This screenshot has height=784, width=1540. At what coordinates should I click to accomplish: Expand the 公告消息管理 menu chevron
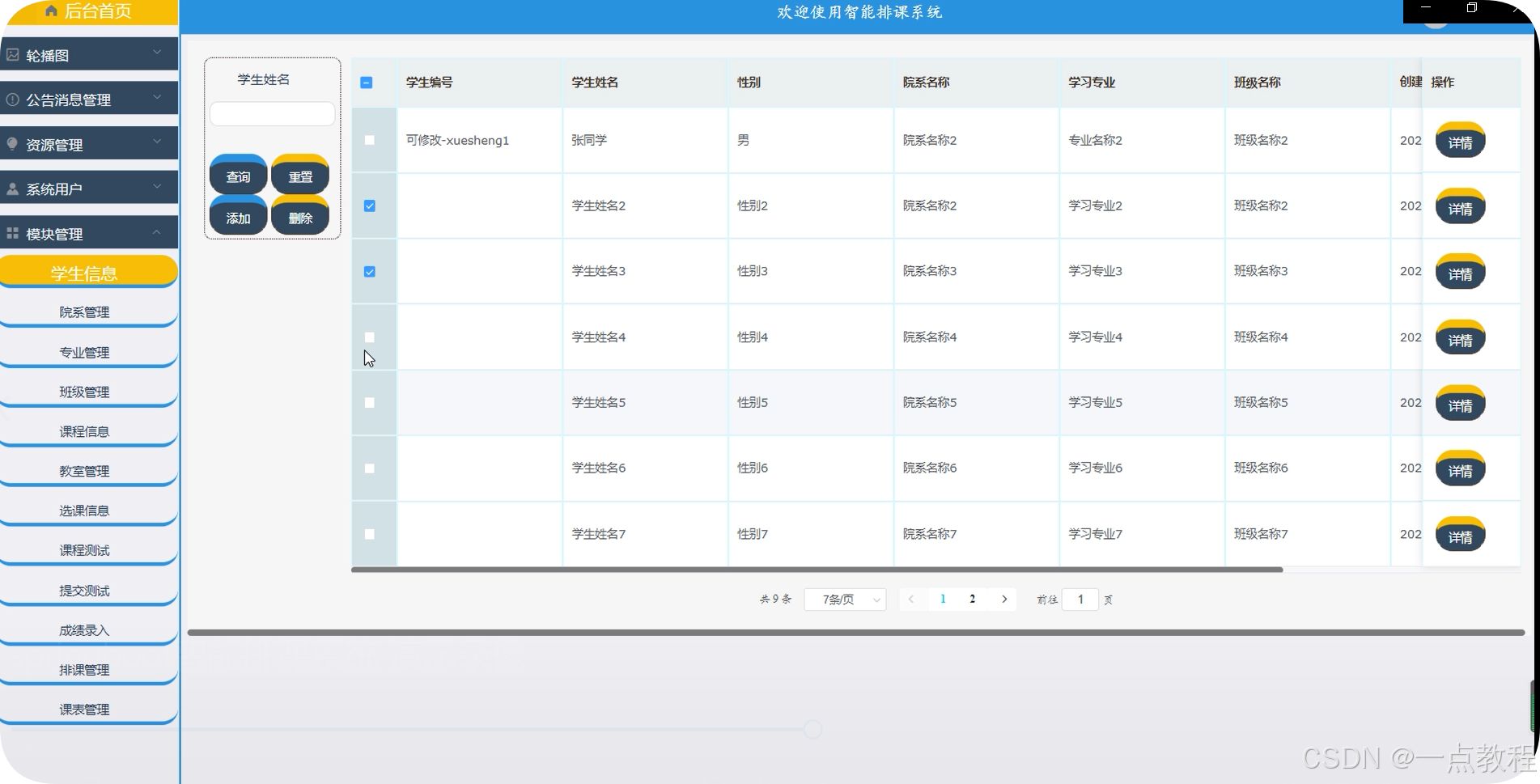pyautogui.click(x=157, y=97)
